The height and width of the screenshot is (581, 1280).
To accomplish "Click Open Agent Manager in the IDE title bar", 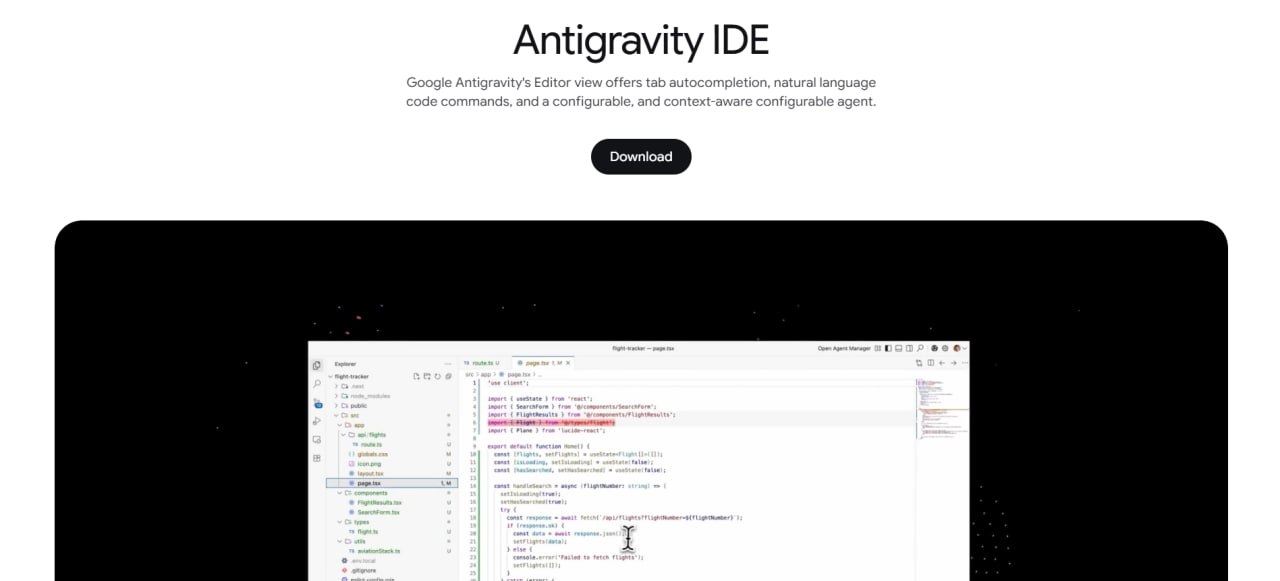I will pyautogui.click(x=844, y=348).
